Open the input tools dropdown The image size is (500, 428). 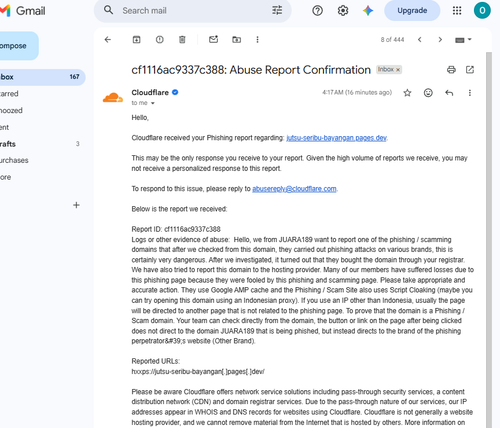pyautogui.click(x=463, y=40)
